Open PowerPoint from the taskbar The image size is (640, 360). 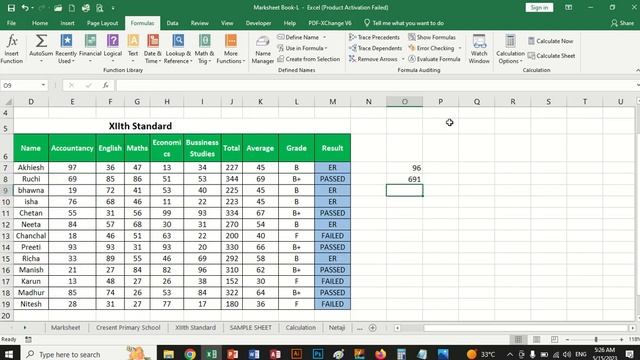(x=232, y=354)
